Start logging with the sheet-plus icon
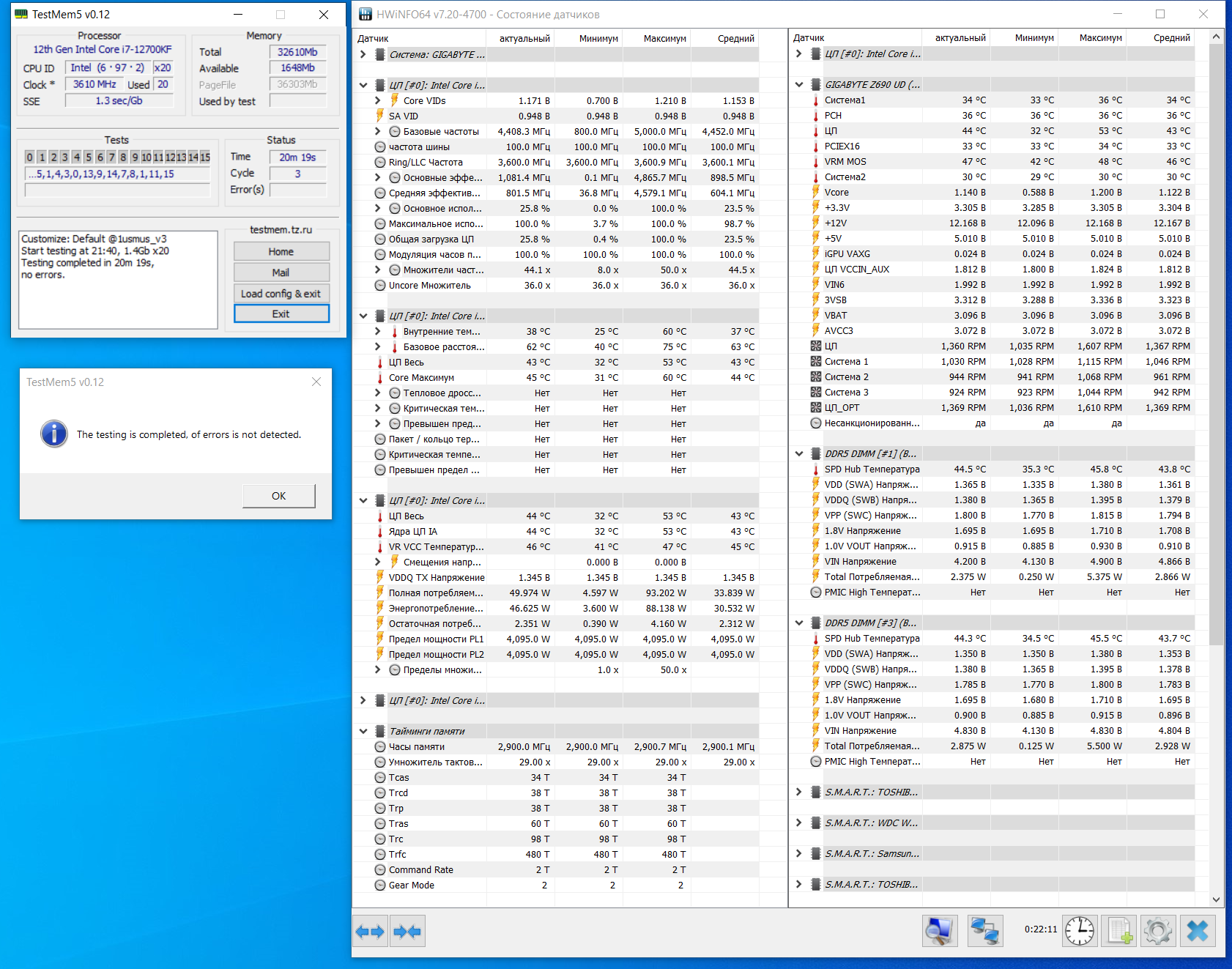The image size is (1232, 969). (1120, 931)
